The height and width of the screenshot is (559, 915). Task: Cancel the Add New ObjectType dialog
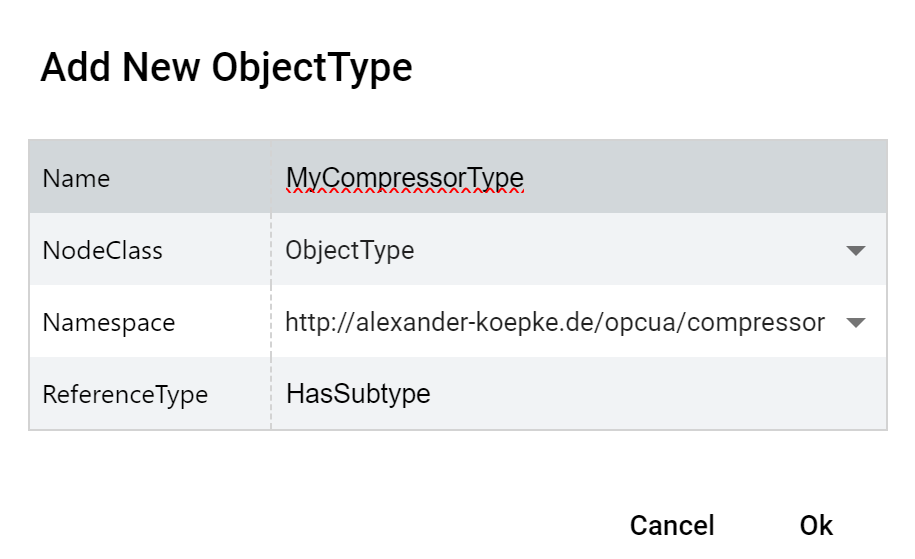(x=672, y=526)
